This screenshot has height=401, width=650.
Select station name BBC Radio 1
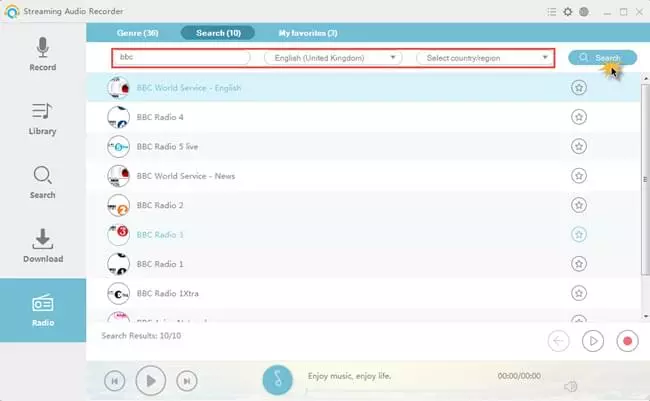160,265
